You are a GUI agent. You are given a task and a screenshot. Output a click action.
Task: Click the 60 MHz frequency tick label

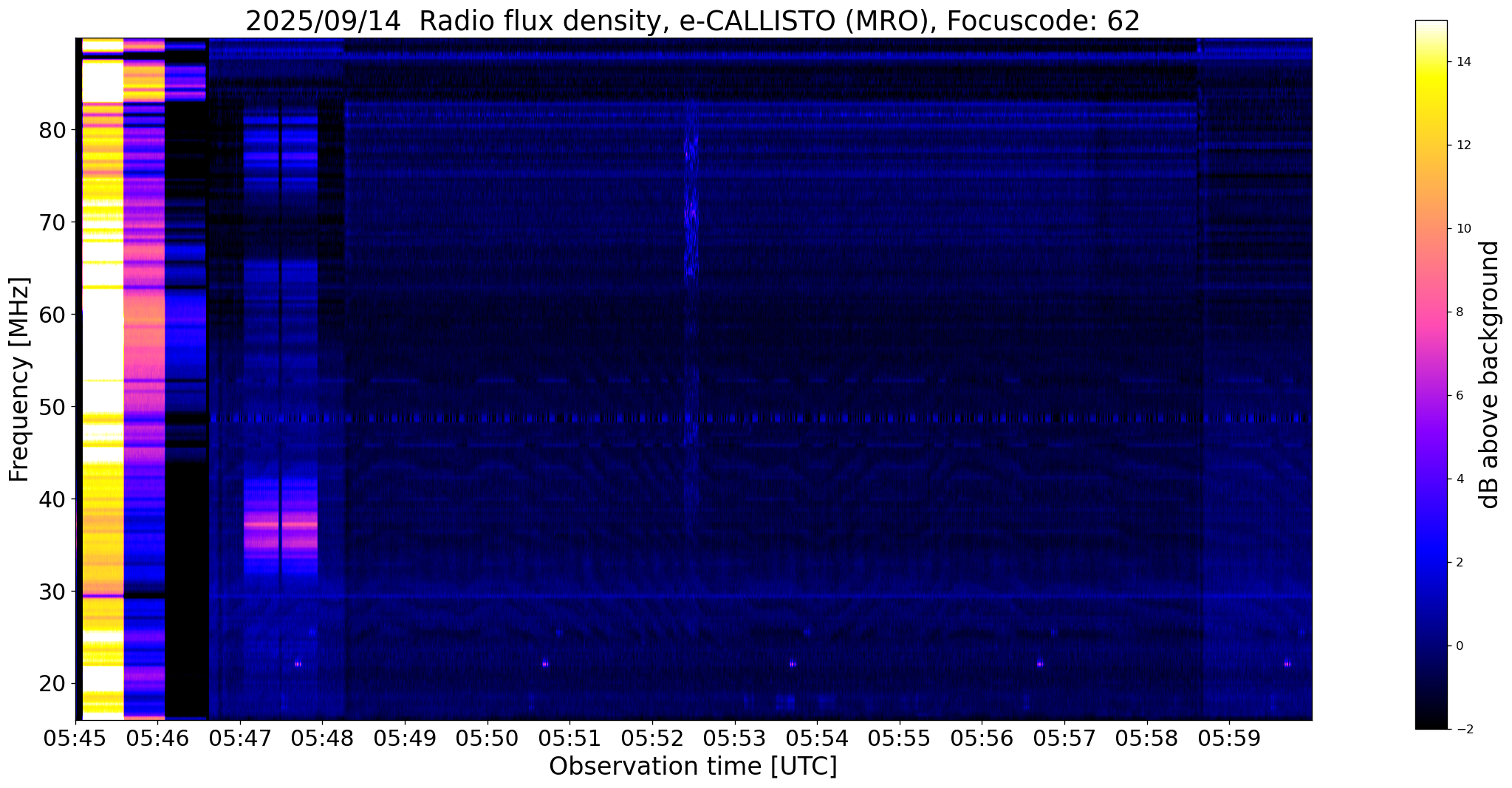(52, 315)
